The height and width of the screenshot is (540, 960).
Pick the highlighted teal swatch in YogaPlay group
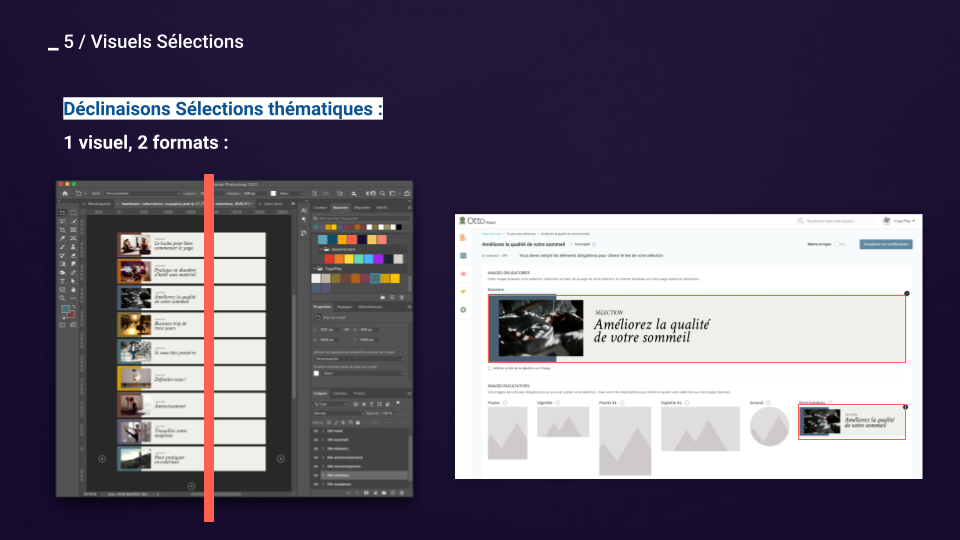(x=375, y=278)
